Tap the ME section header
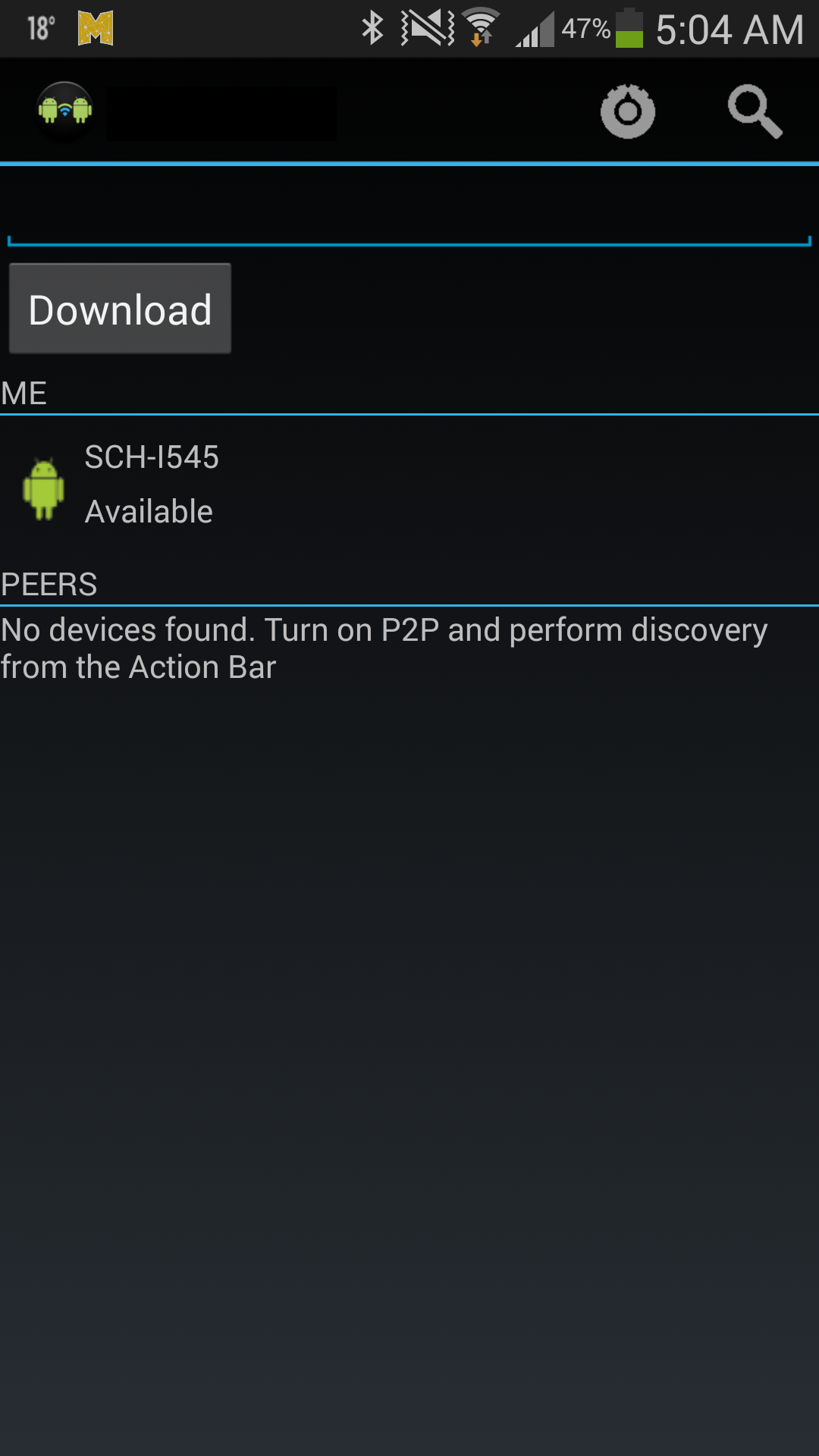Image resolution: width=819 pixels, height=1456 pixels. coord(24,394)
